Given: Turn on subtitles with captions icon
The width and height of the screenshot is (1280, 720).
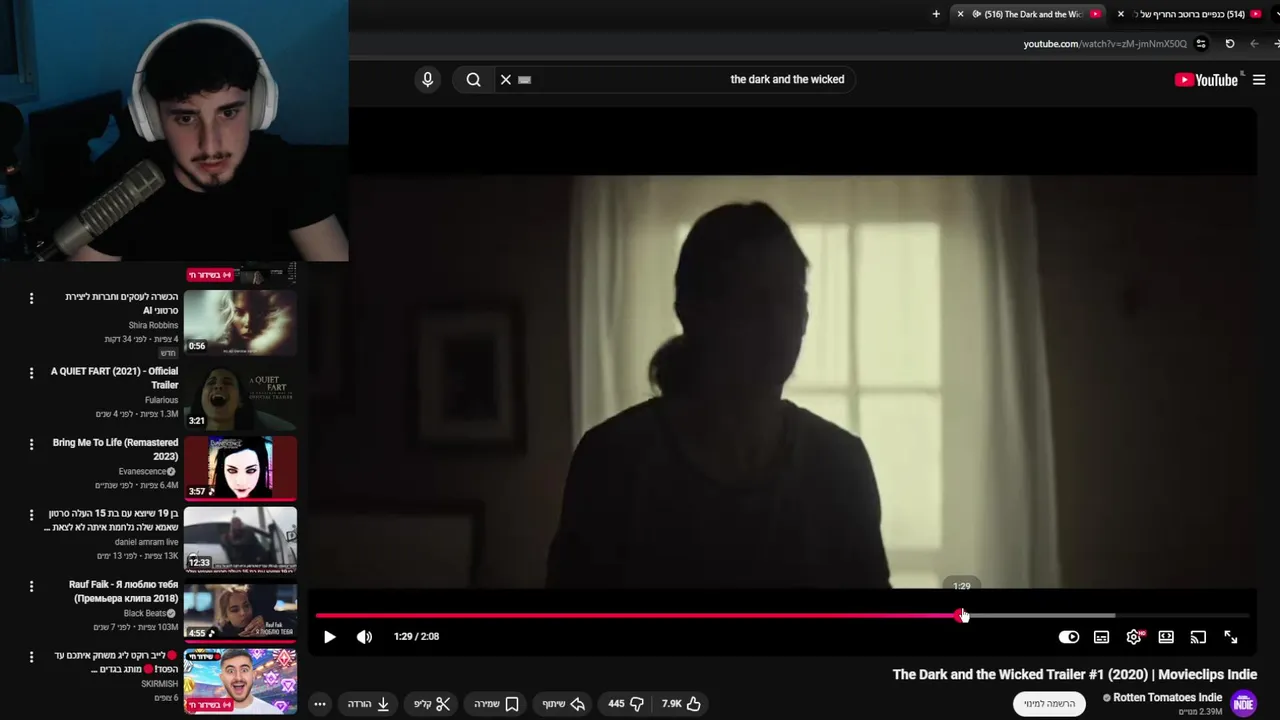Looking at the screenshot, I should coord(1101,637).
